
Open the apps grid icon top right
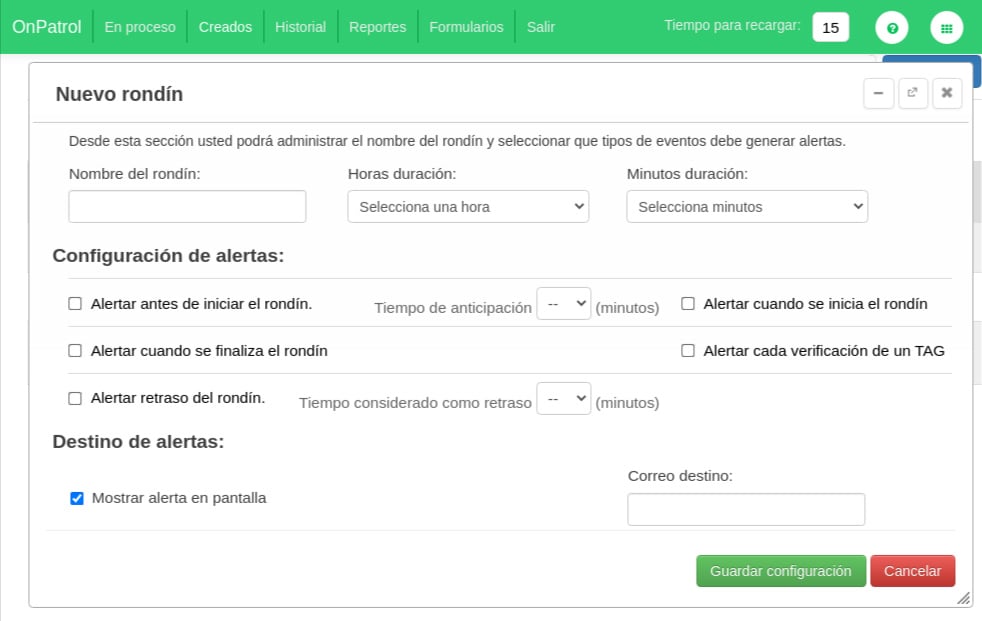point(946,27)
